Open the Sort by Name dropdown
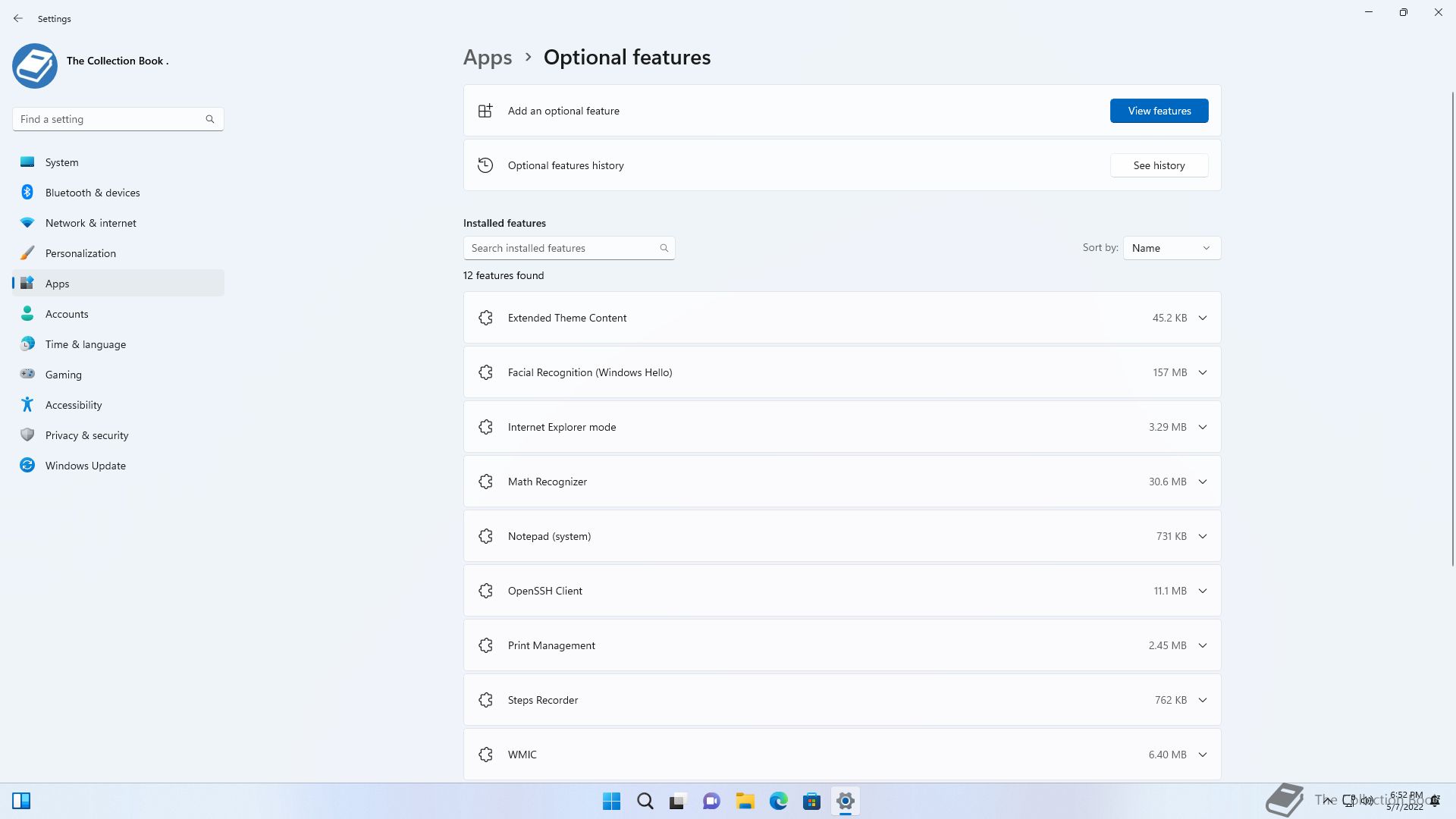1456x819 pixels. click(1172, 248)
